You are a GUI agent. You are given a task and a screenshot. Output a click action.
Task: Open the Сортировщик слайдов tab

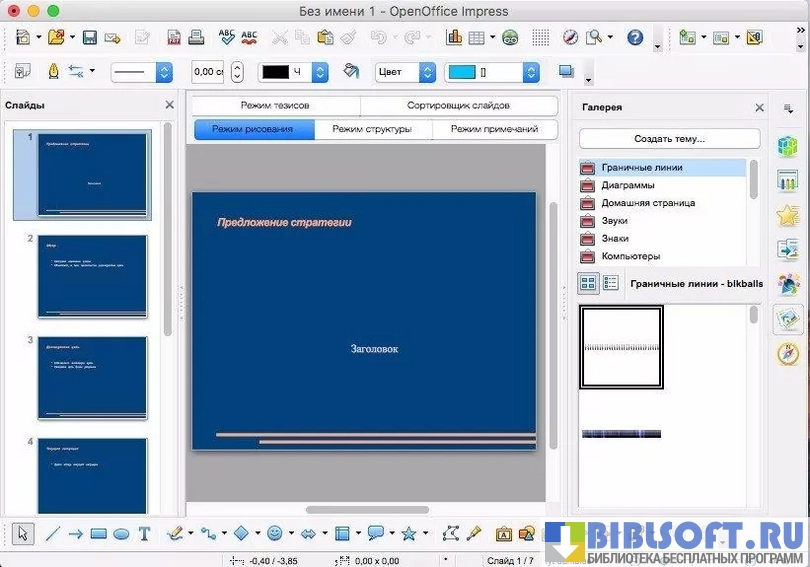pos(458,105)
